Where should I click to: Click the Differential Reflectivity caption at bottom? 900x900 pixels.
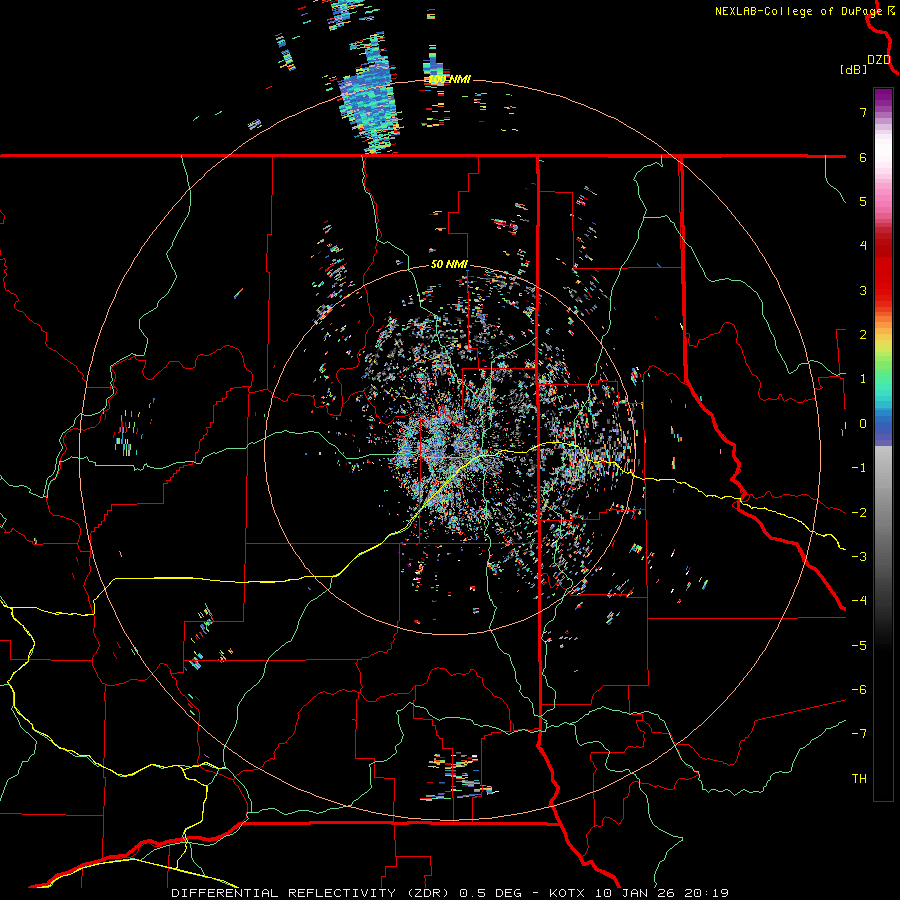[x=450, y=893]
